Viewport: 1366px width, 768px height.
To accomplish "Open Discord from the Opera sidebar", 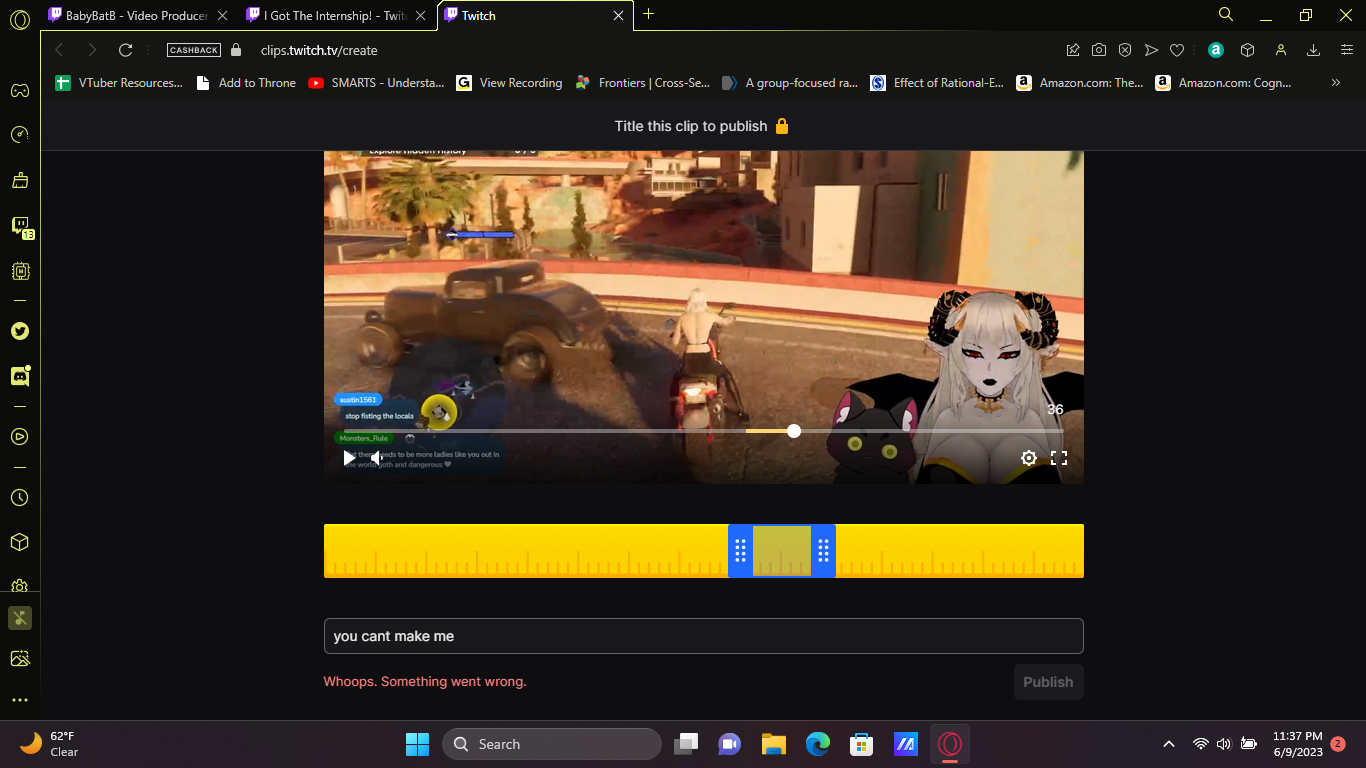I will pyautogui.click(x=20, y=376).
